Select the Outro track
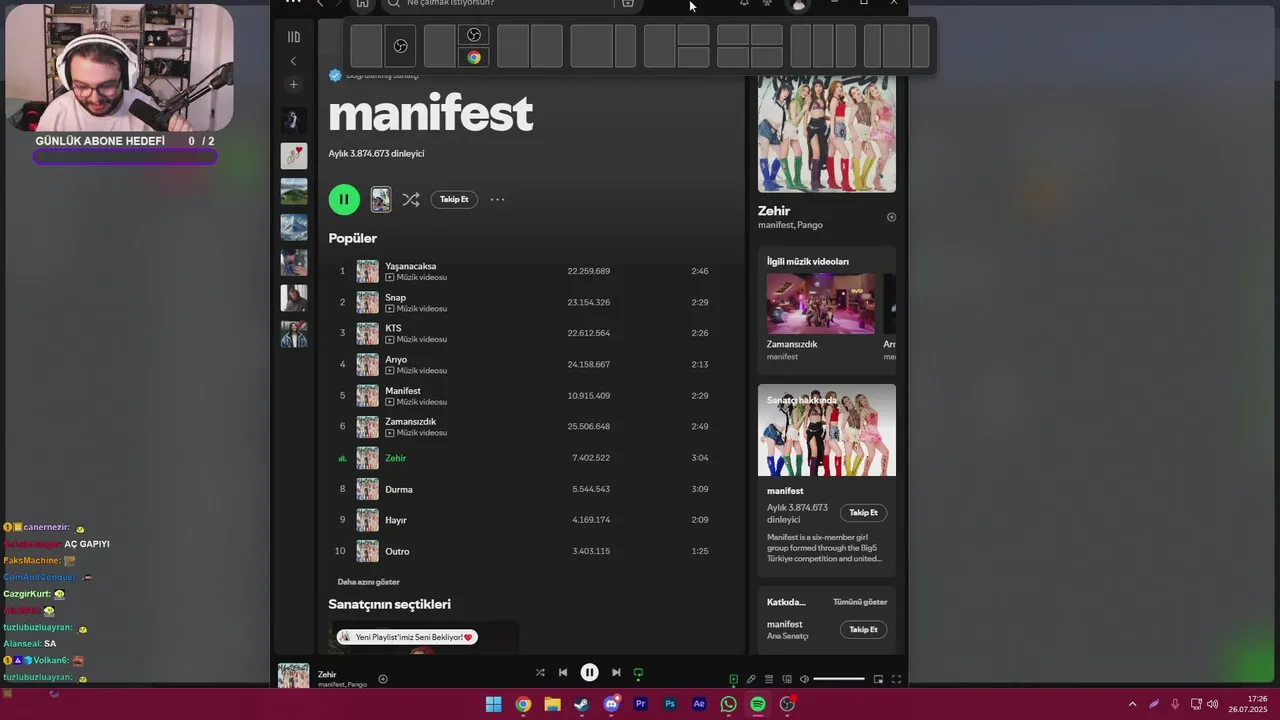 [x=529, y=551]
